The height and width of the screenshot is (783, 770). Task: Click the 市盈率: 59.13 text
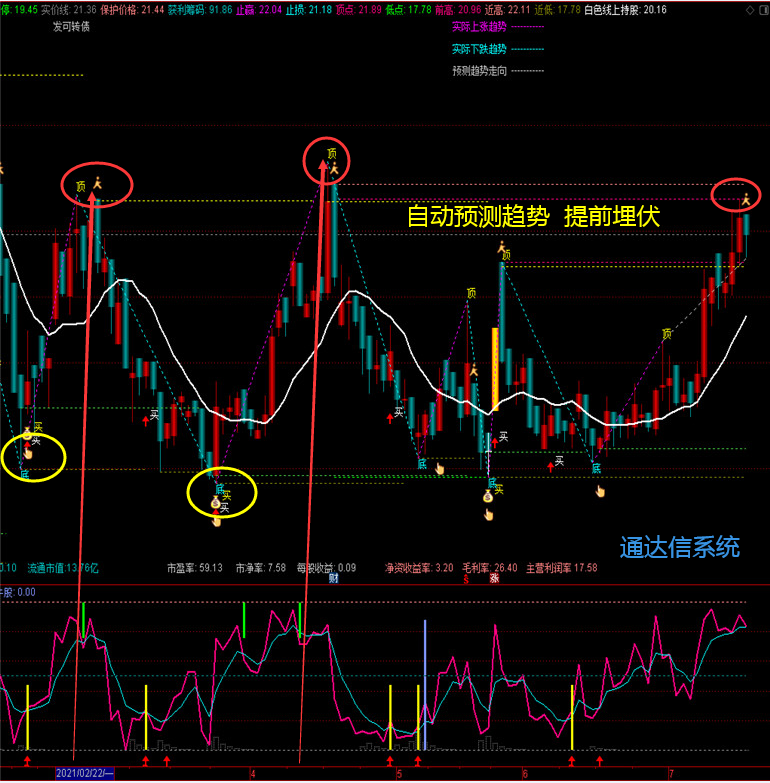point(195,568)
